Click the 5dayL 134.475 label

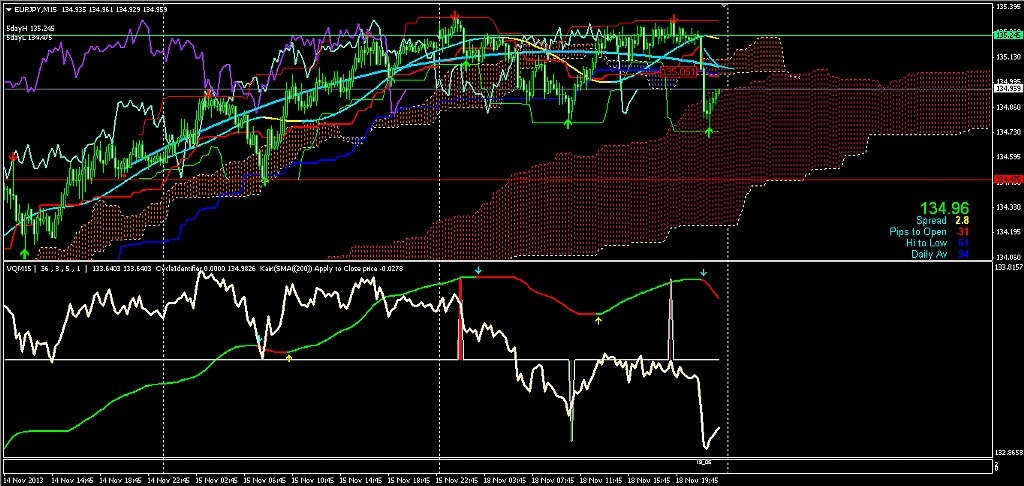[27, 37]
